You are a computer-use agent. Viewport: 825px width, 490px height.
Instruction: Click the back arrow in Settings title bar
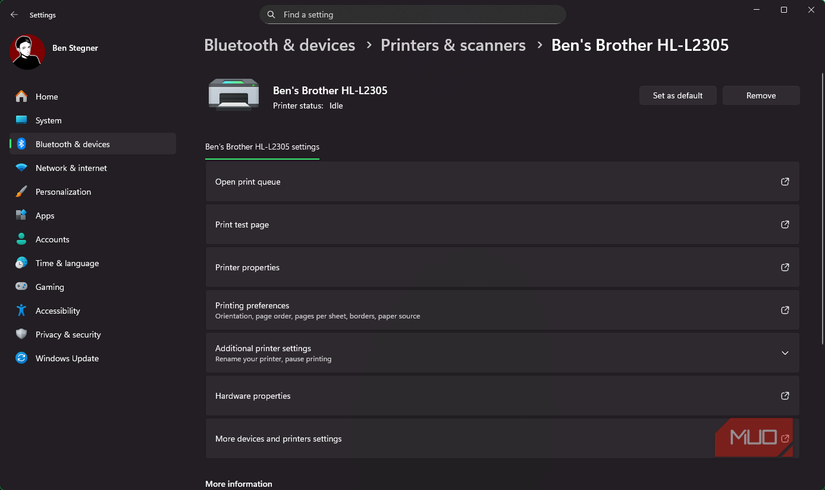click(x=14, y=15)
